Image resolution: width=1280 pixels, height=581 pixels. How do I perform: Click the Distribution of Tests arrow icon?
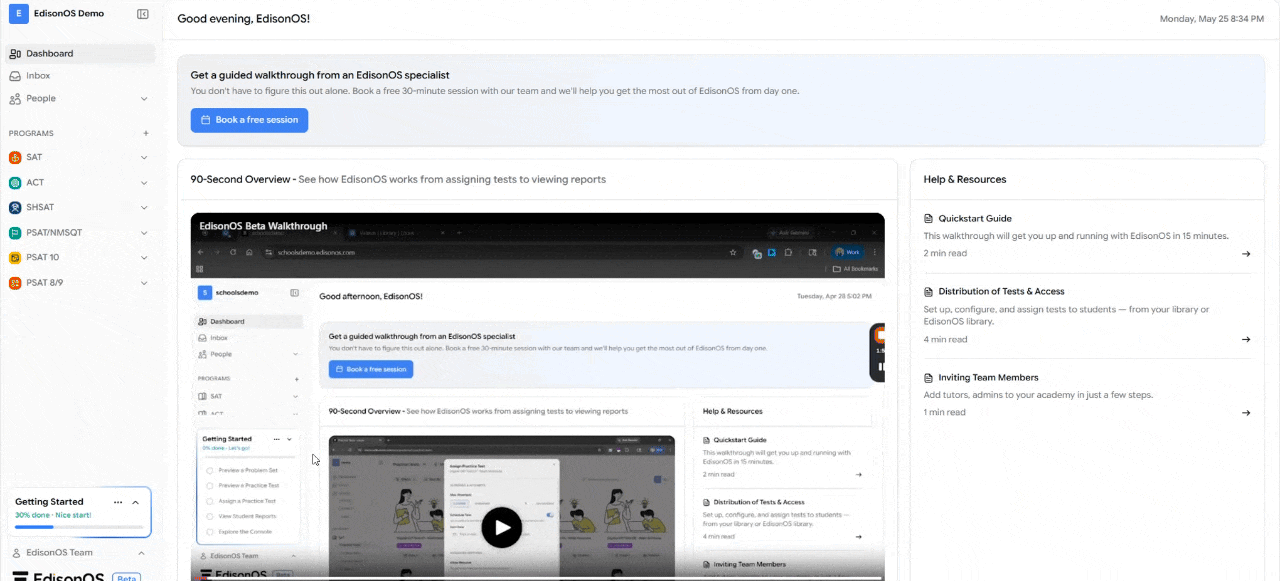[x=1246, y=340]
